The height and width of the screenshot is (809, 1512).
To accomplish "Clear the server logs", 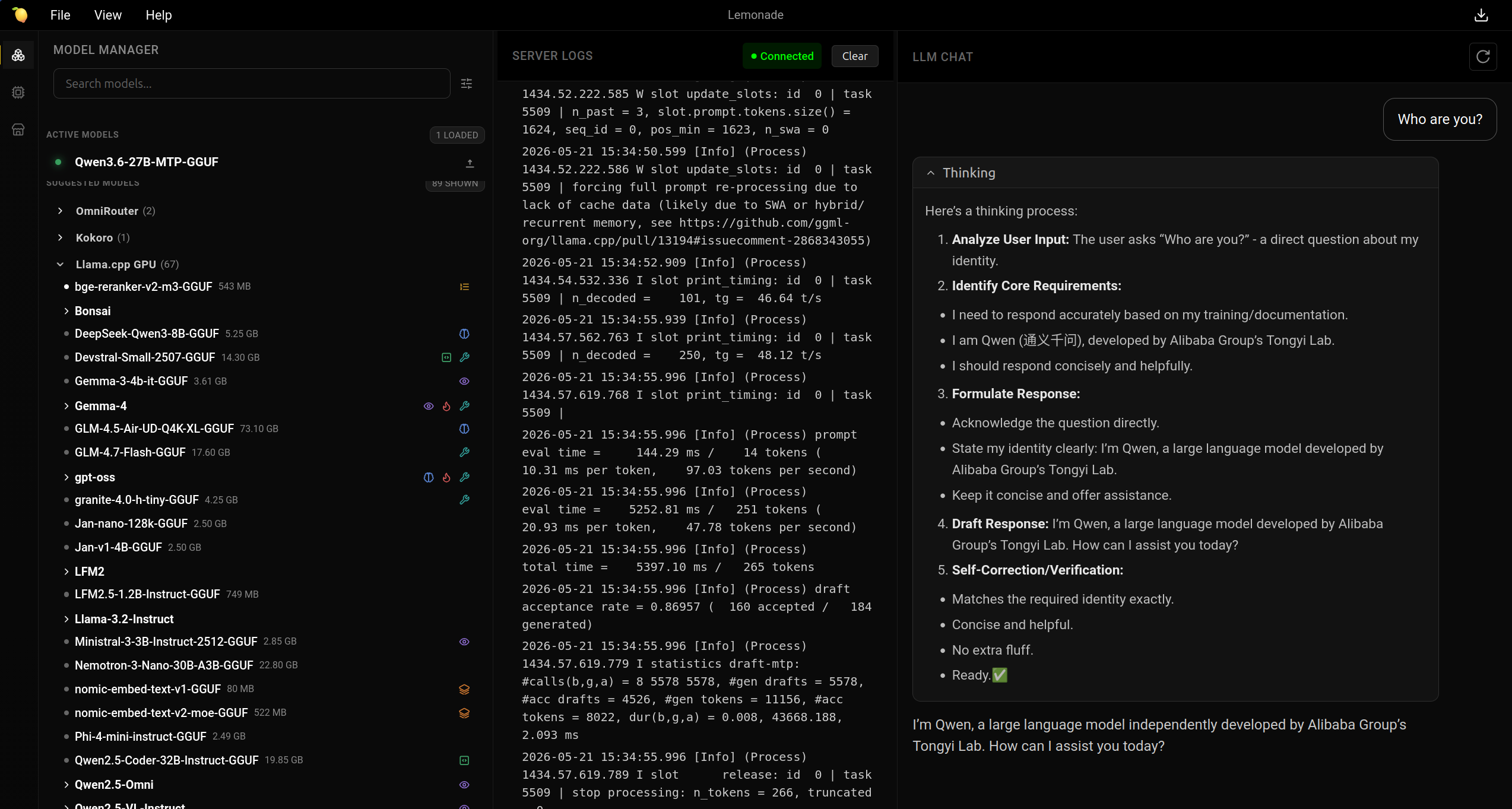I will click(x=855, y=56).
